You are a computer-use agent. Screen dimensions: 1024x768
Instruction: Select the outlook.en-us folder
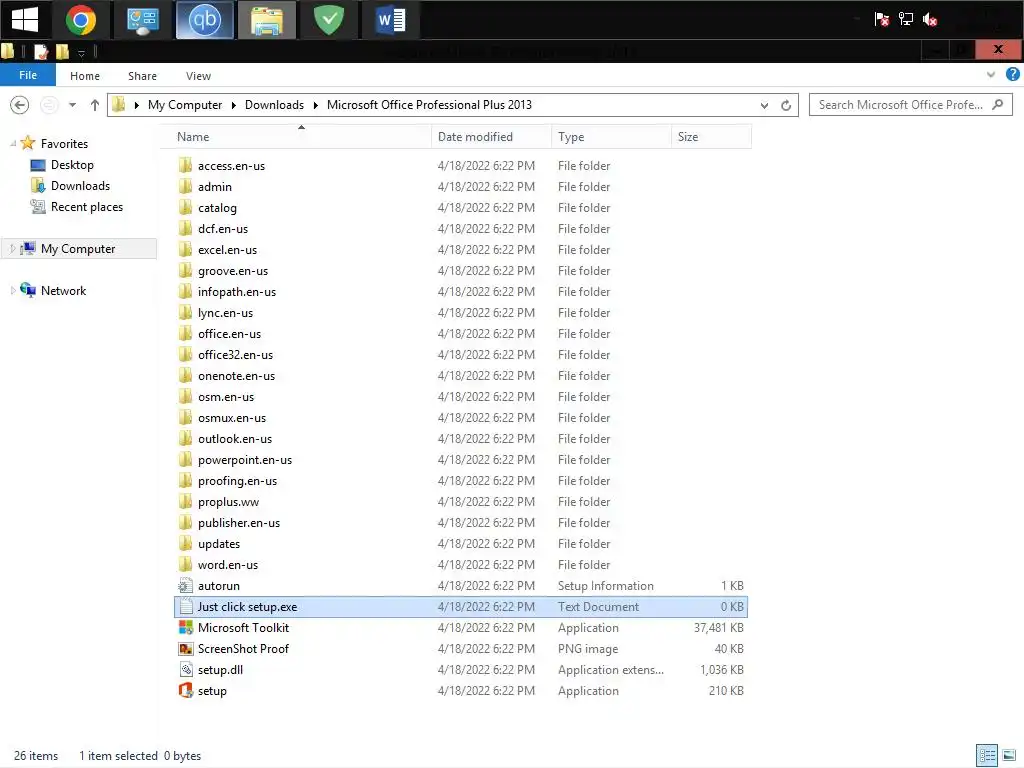235,439
